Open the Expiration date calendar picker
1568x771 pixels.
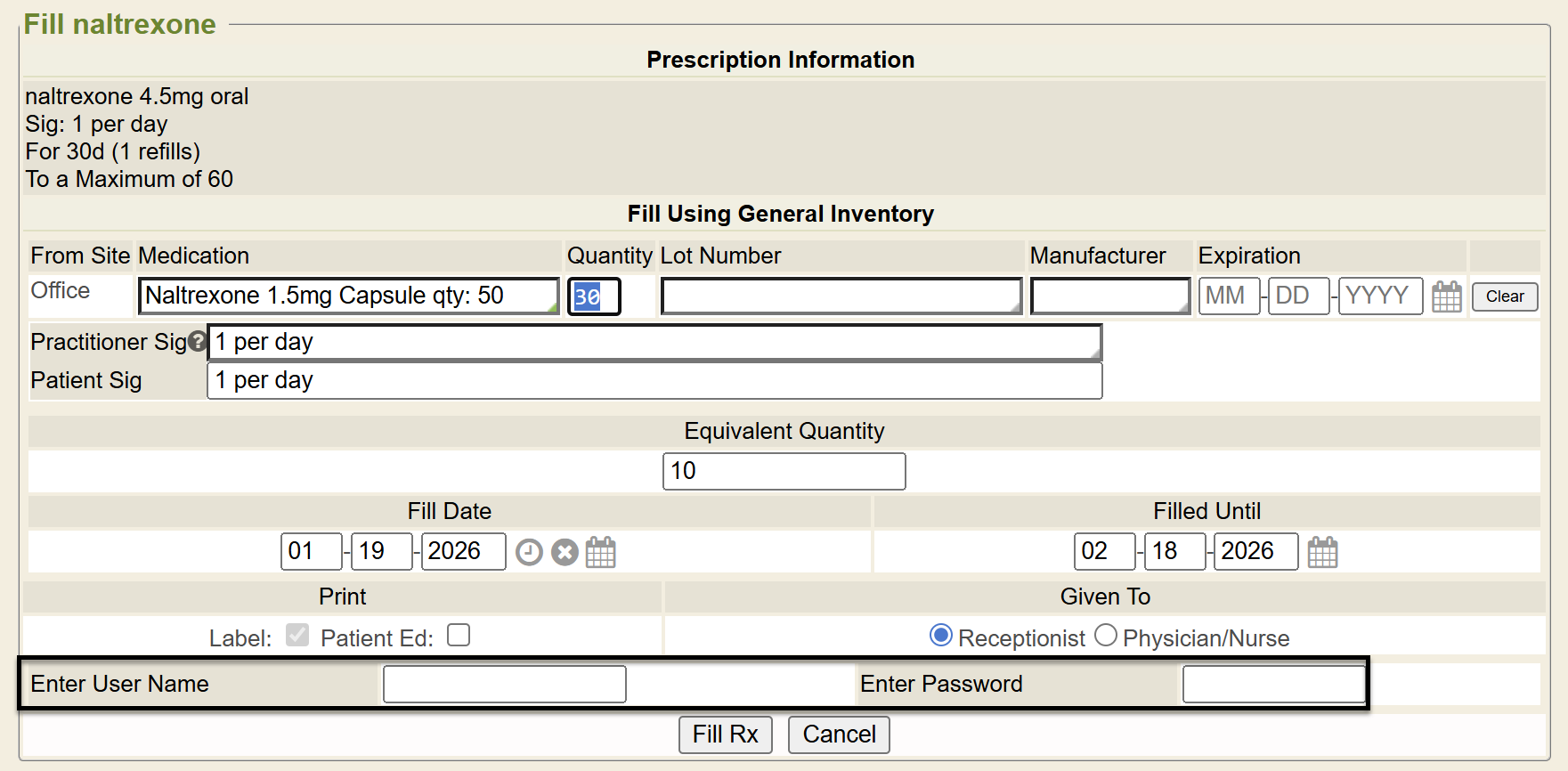(x=1446, y=296)
